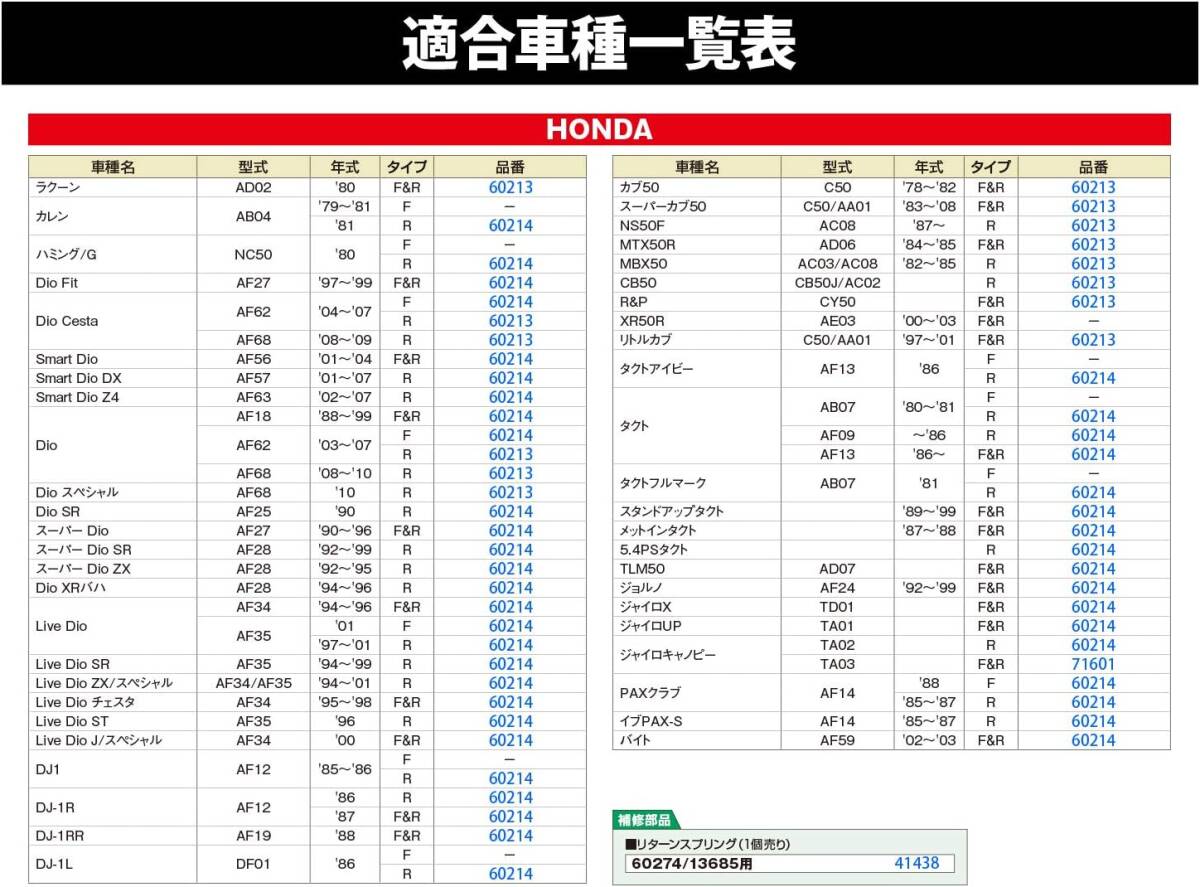
Task: Click the 'イブPAX-S' model name
Action: [651, 721]
